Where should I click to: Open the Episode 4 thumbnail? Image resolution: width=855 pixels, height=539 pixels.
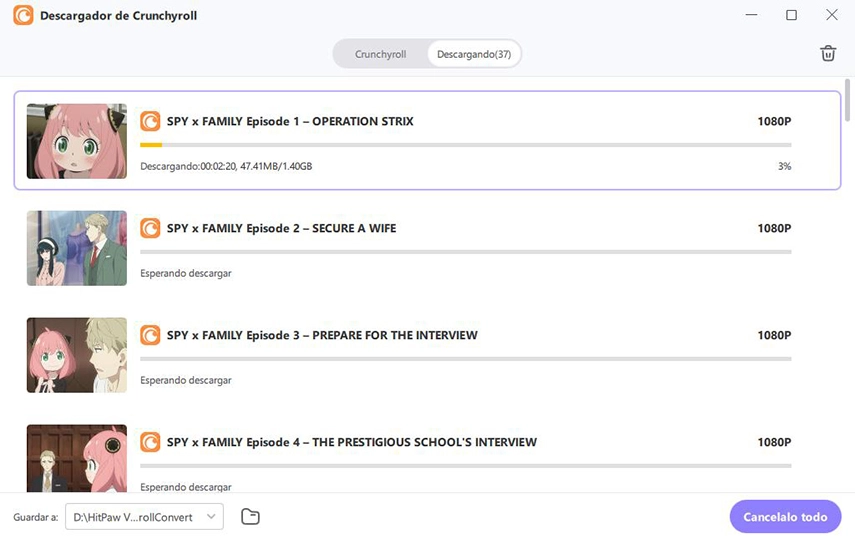77,458
